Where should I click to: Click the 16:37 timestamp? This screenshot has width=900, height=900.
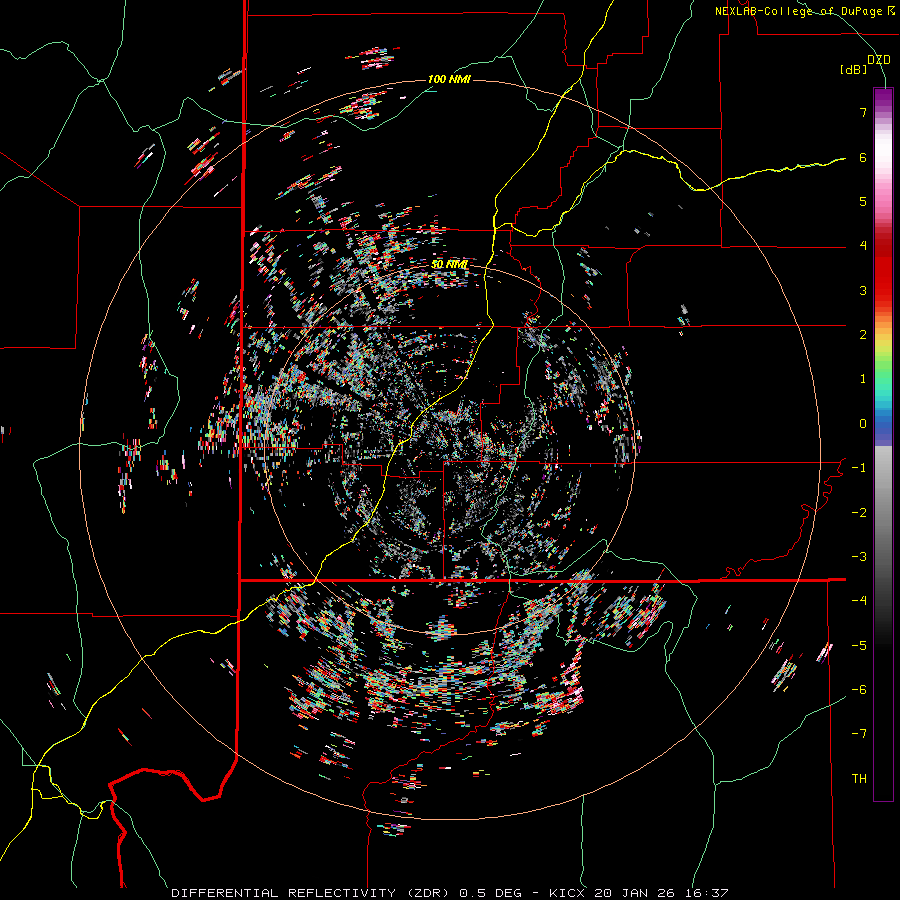pyautogui.click(x=705, y=893)
